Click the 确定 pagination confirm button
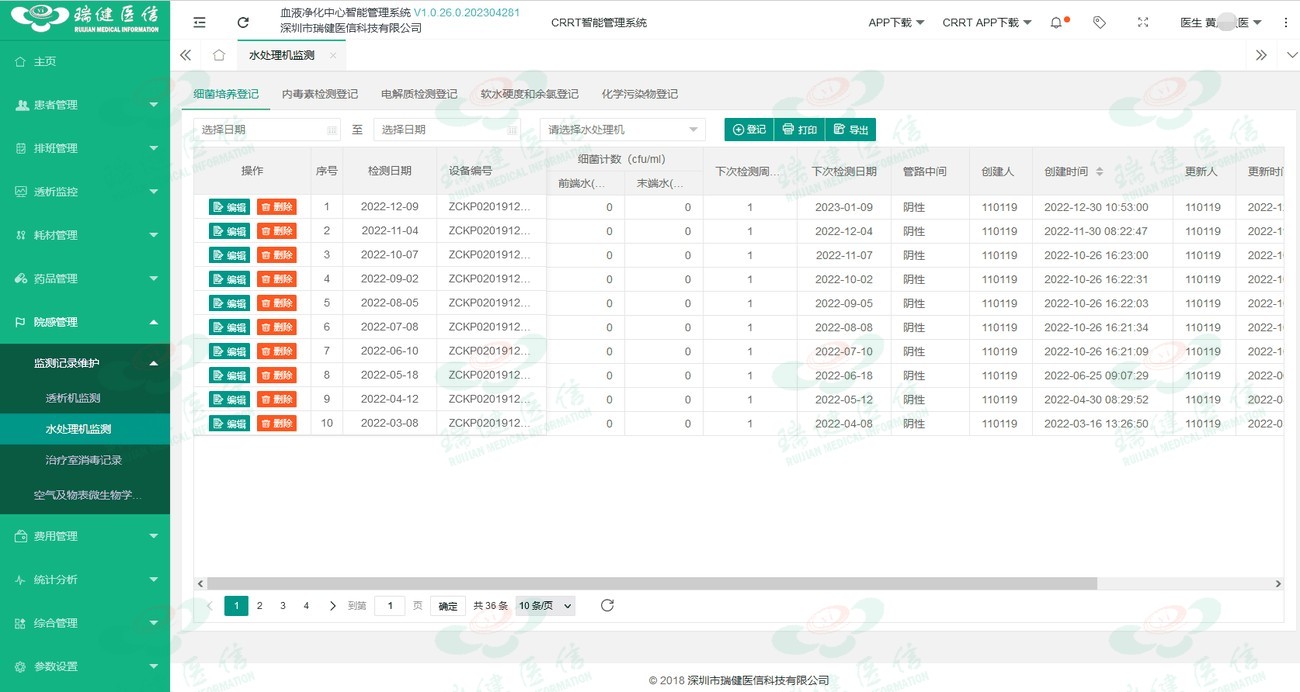 (448, 605)
